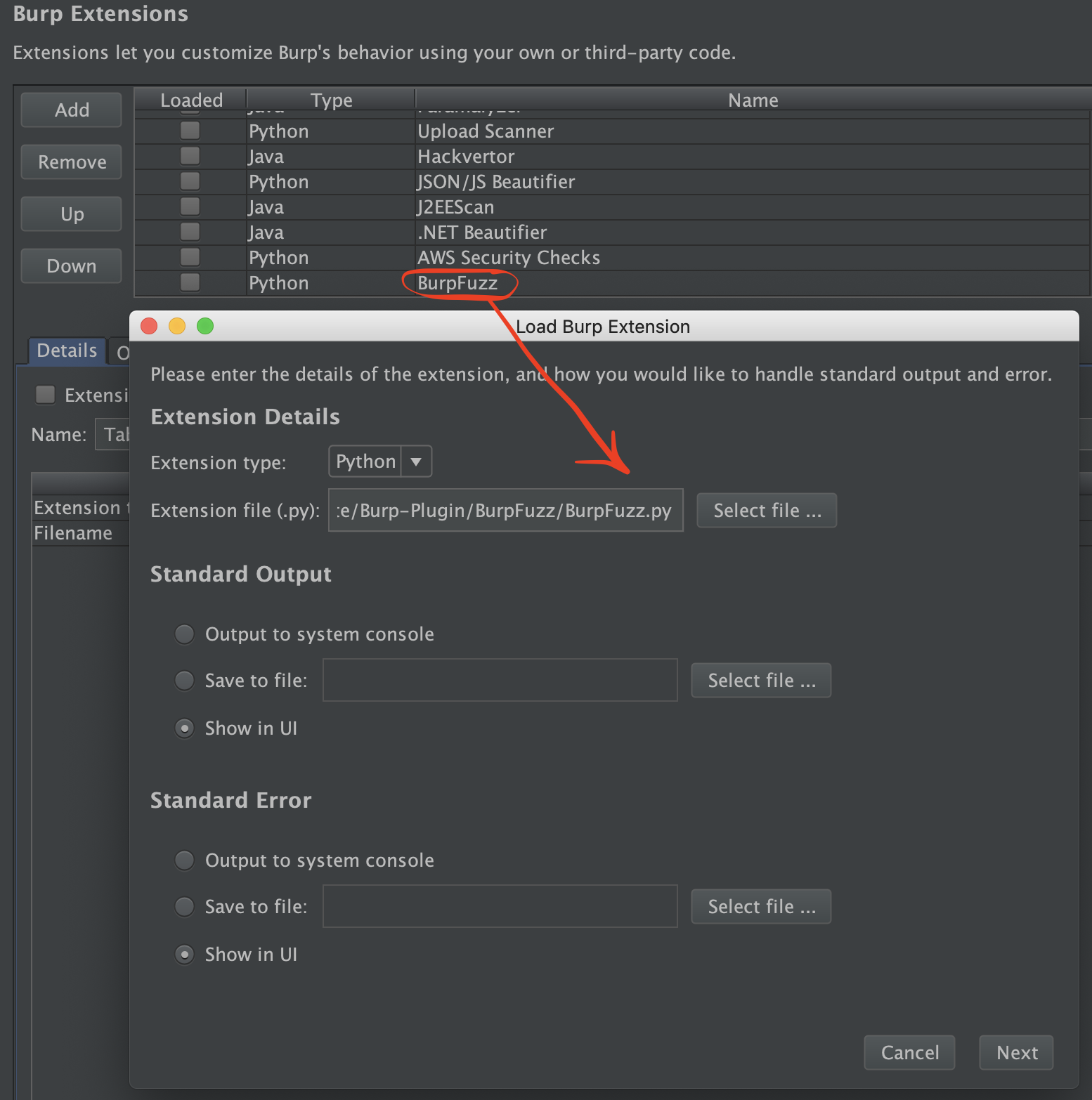Choose Standard Error Show in UI

click(185, 955)
